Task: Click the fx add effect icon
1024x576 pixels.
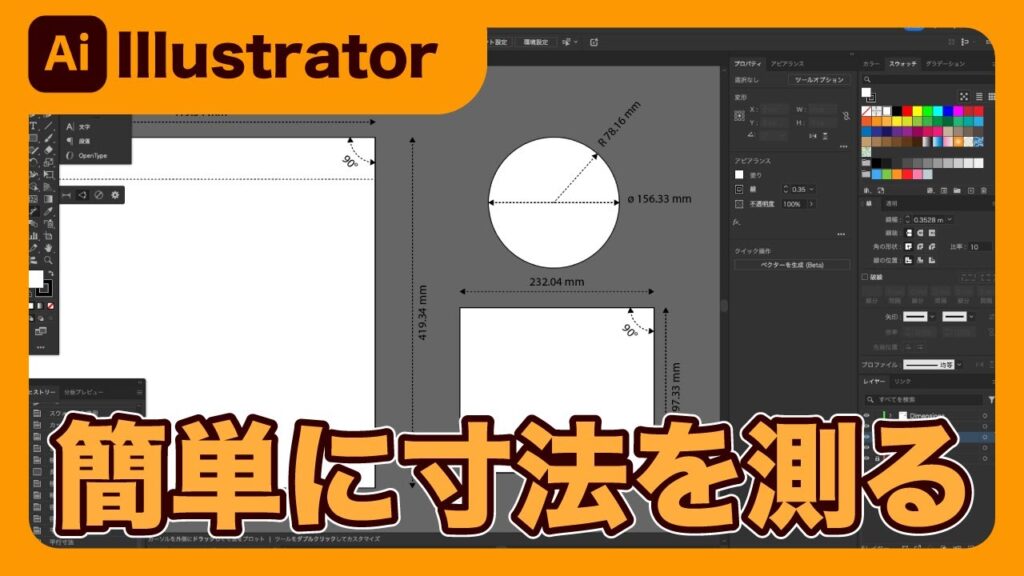Action: point(737,223)
